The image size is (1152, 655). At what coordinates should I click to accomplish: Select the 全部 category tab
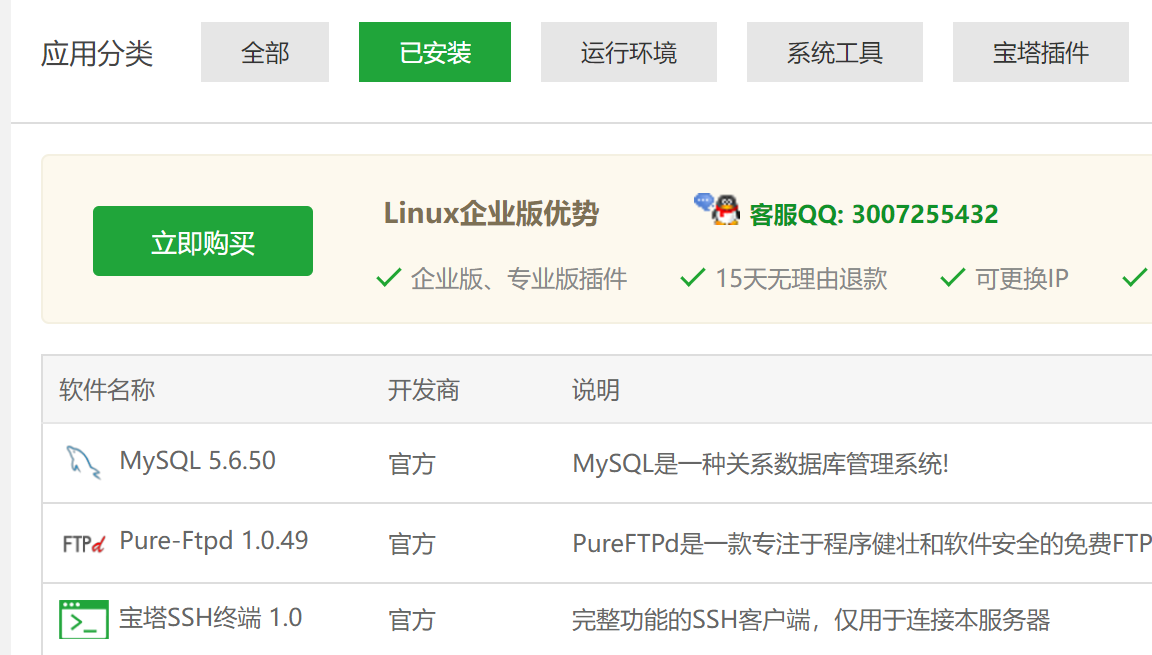click(264, 52)
